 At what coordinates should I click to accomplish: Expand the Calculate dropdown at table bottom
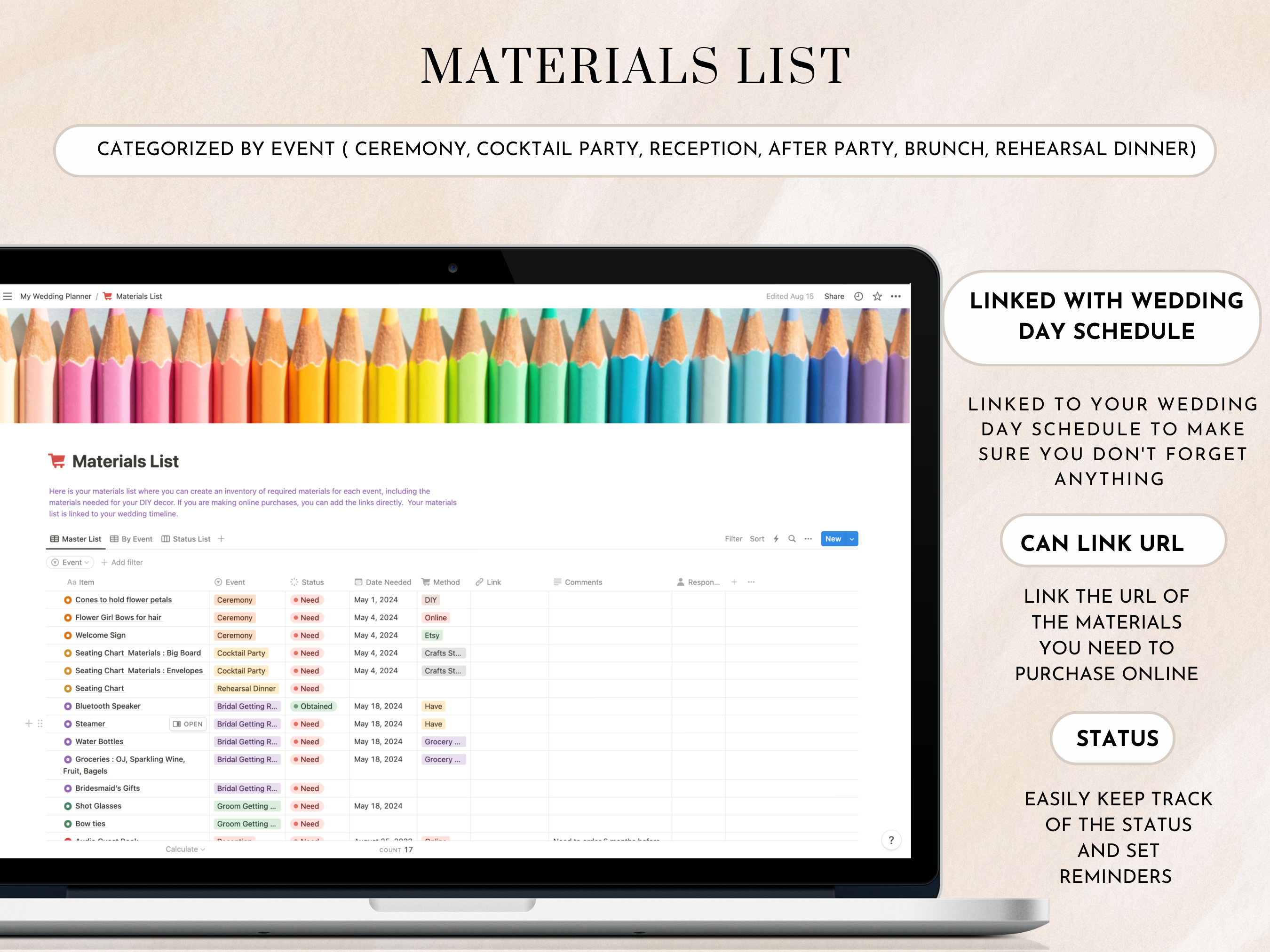click(x=184, y=849)
